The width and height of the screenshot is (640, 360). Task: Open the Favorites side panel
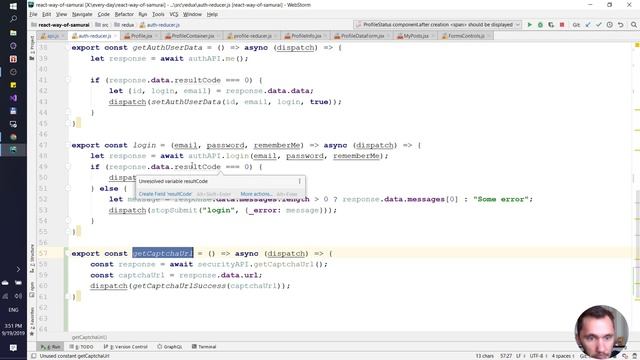pyautogui.click(x=32, y=322)
